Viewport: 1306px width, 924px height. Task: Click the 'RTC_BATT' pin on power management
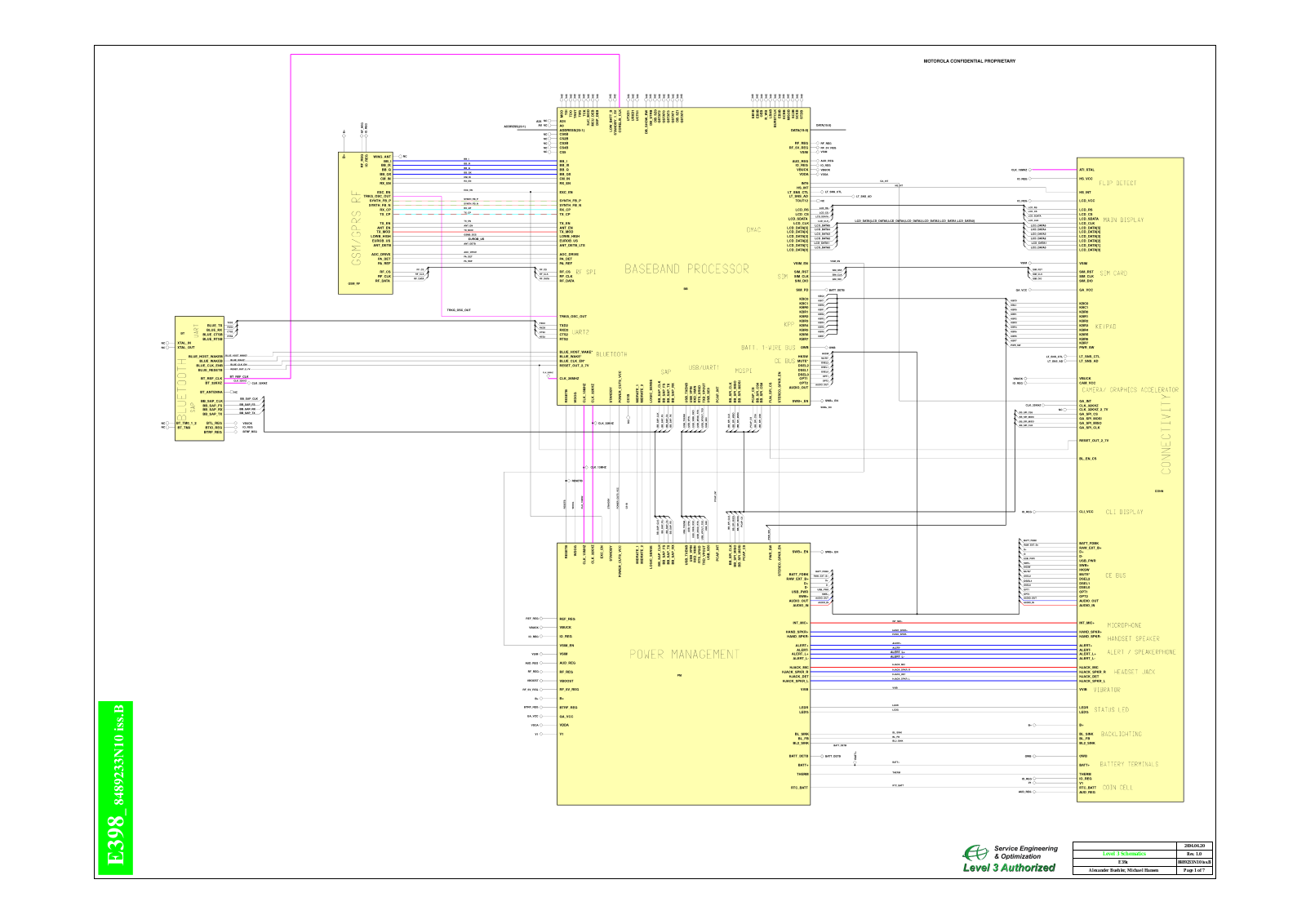pos(800,787)
